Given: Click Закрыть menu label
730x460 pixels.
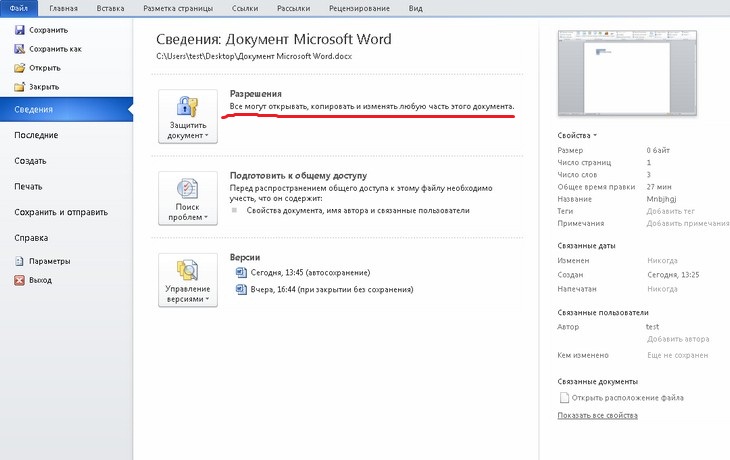Looking at the screenshot, I should point(44,87).
